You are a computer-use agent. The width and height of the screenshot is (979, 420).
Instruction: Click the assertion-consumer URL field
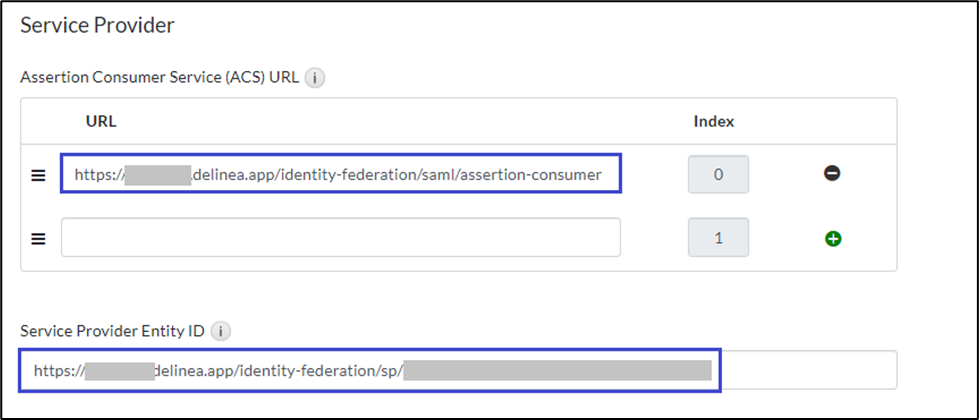tap(340, 174)
